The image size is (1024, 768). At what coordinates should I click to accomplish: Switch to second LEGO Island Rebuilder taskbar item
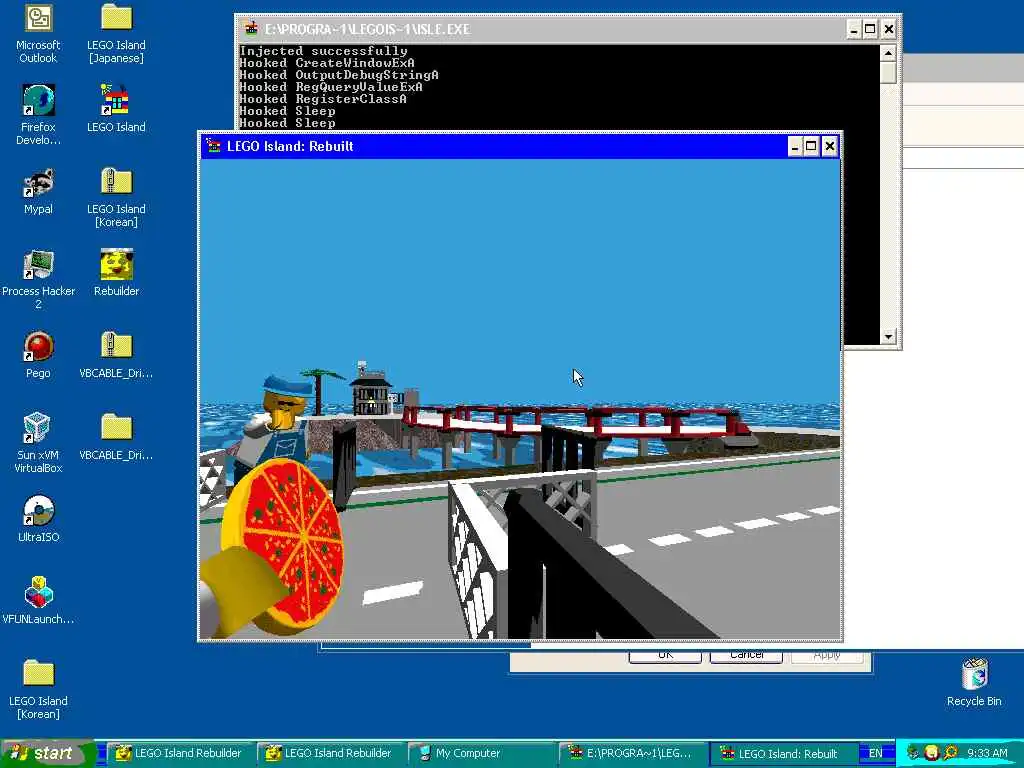point(330,753)
